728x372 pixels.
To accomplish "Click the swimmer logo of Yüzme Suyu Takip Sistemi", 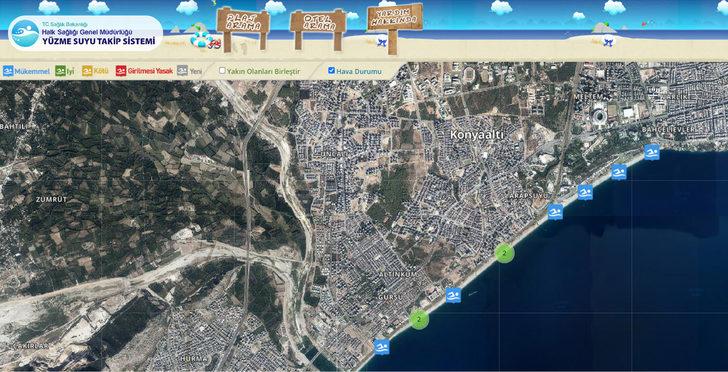I will pyautogui.click(x=25, y=33).
